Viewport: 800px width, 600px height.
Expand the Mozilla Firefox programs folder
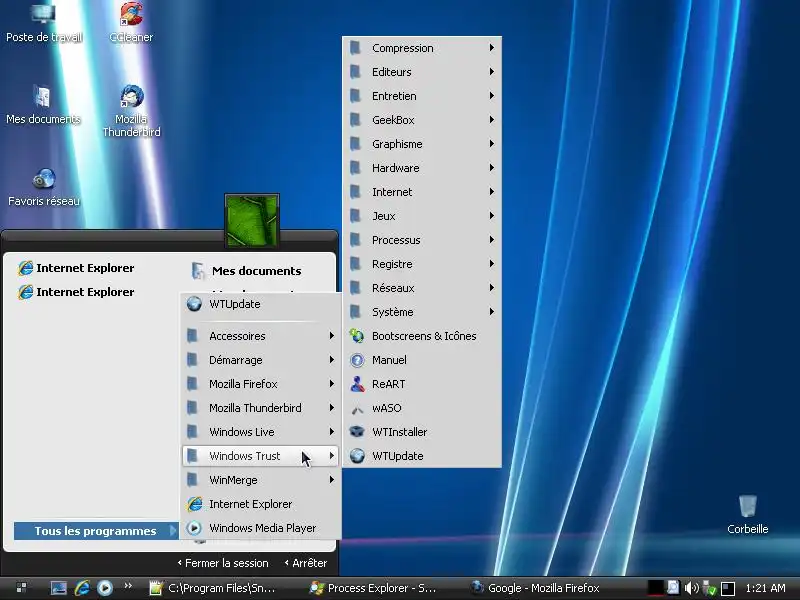pyautogui.click(x=261, y=384)
